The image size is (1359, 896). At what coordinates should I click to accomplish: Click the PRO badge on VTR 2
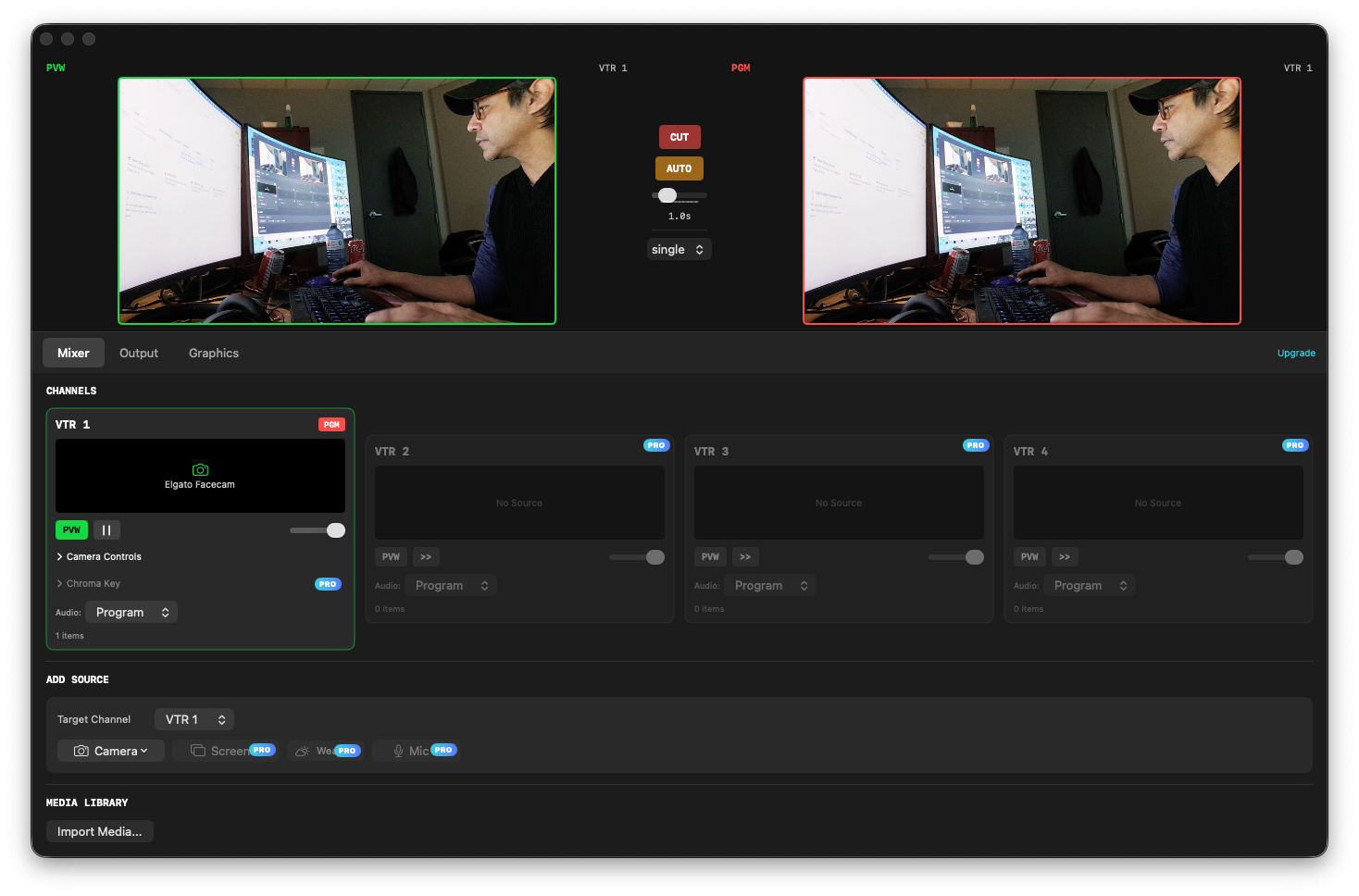(x=656, y=445)
